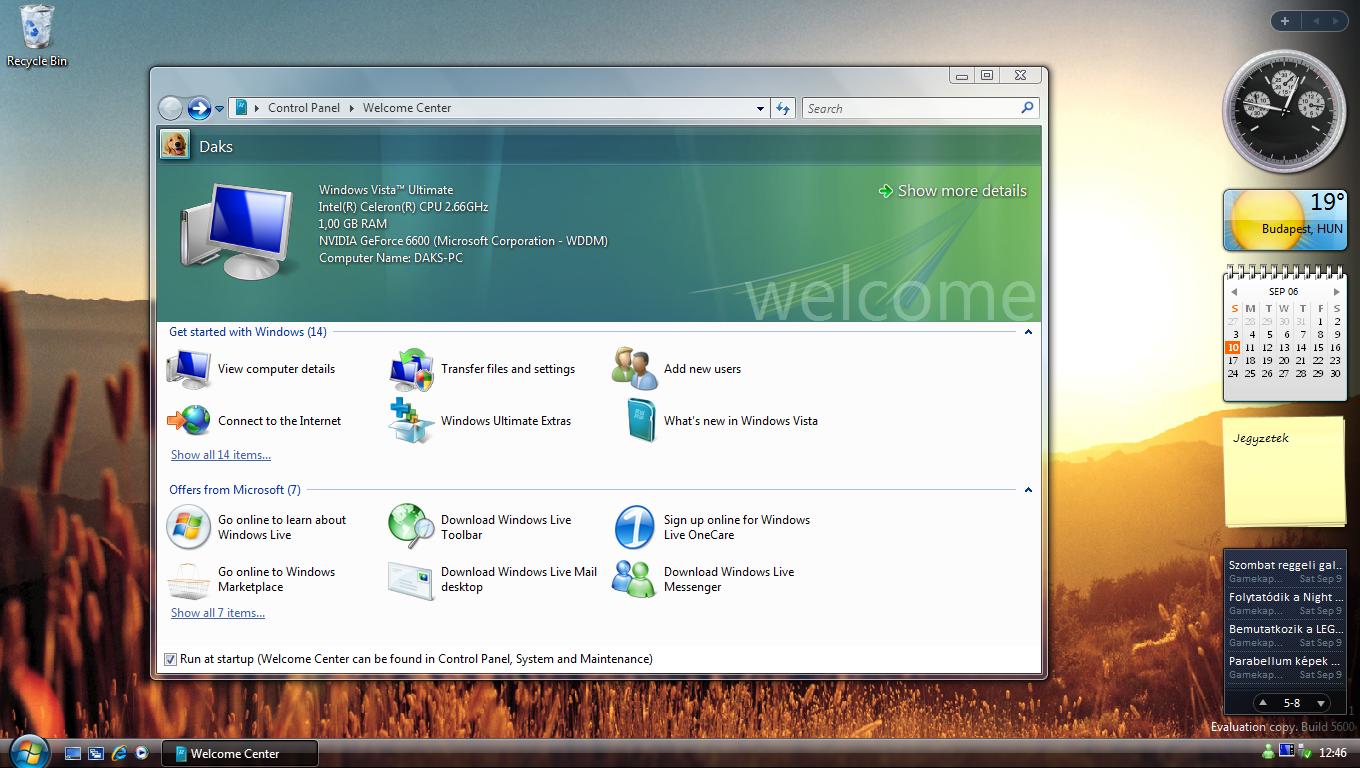Screen dimensions: 1360x768
Task: Click the forward navigation arrow
Action: [199, 108]
